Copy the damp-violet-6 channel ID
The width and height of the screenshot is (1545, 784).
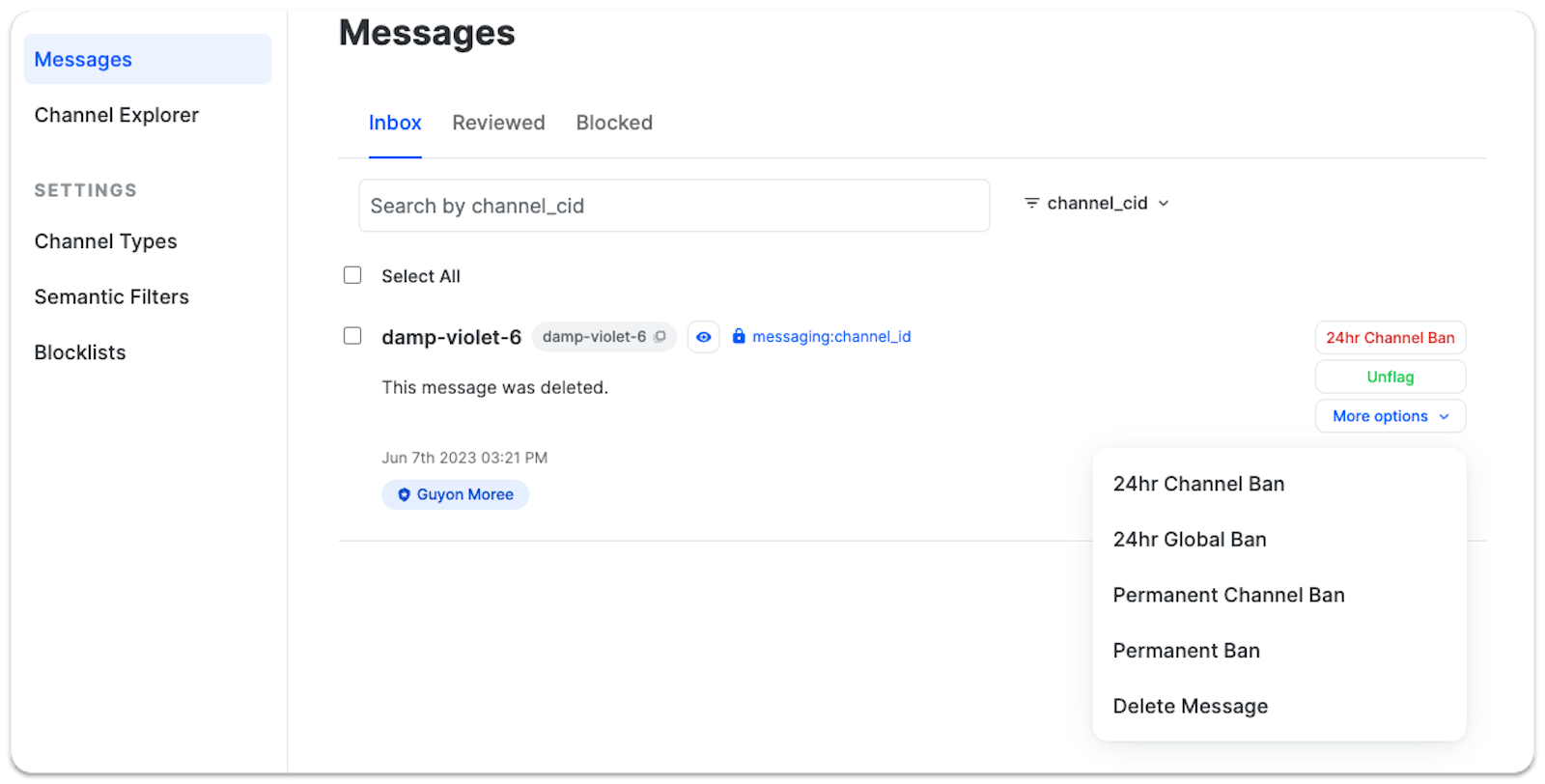coord(661,337)
